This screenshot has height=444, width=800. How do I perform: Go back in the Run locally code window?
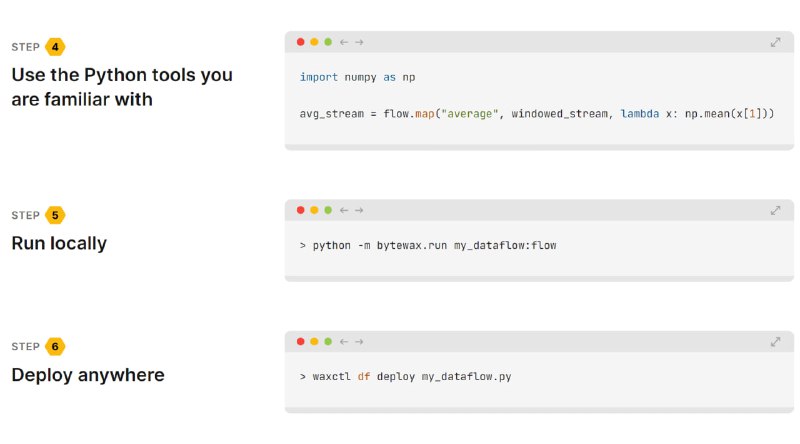[344, 210]
